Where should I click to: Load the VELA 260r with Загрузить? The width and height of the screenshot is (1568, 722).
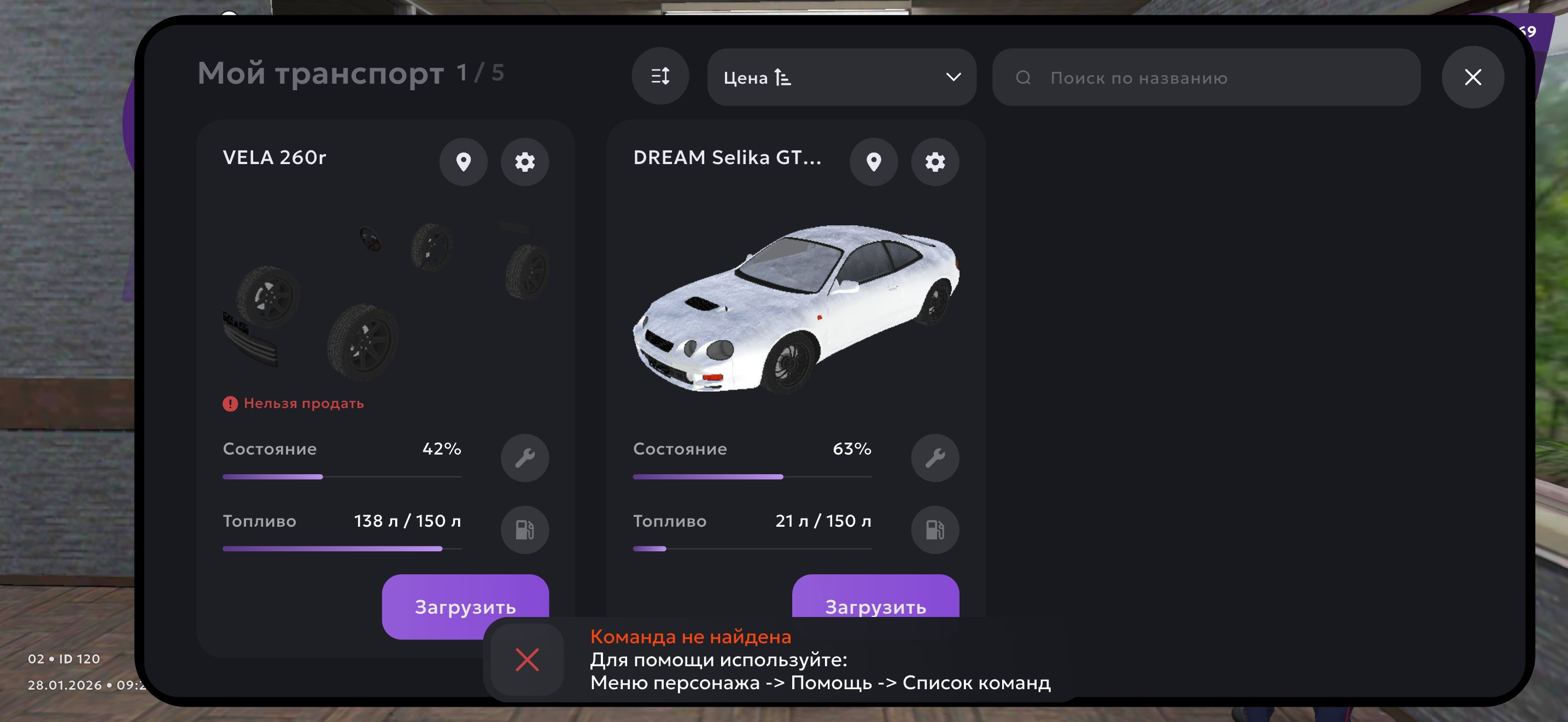tap(465, 607)
